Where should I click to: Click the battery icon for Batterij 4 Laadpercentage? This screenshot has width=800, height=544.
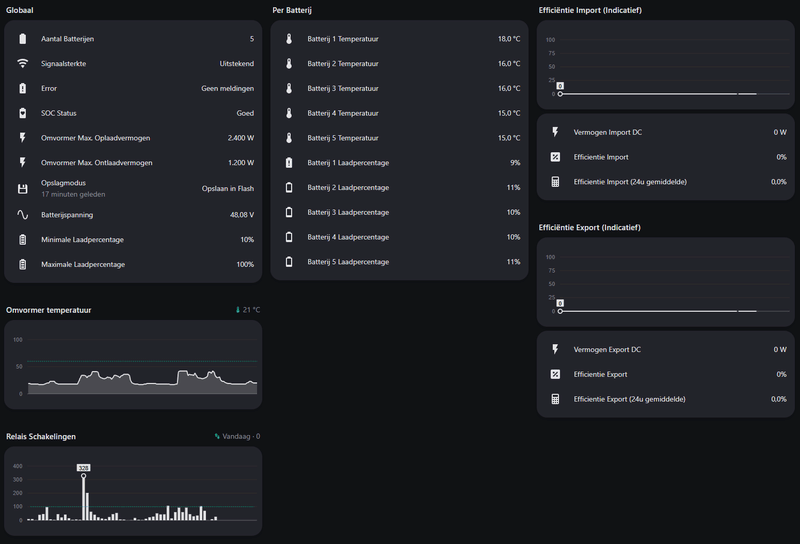pos(289,237)
